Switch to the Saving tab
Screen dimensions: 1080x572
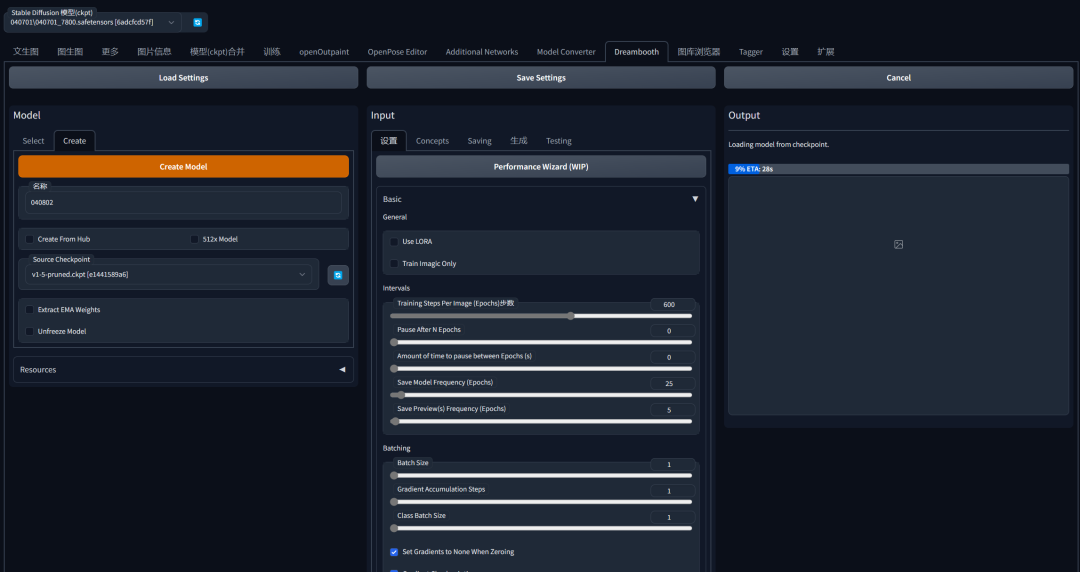(479, 141)
